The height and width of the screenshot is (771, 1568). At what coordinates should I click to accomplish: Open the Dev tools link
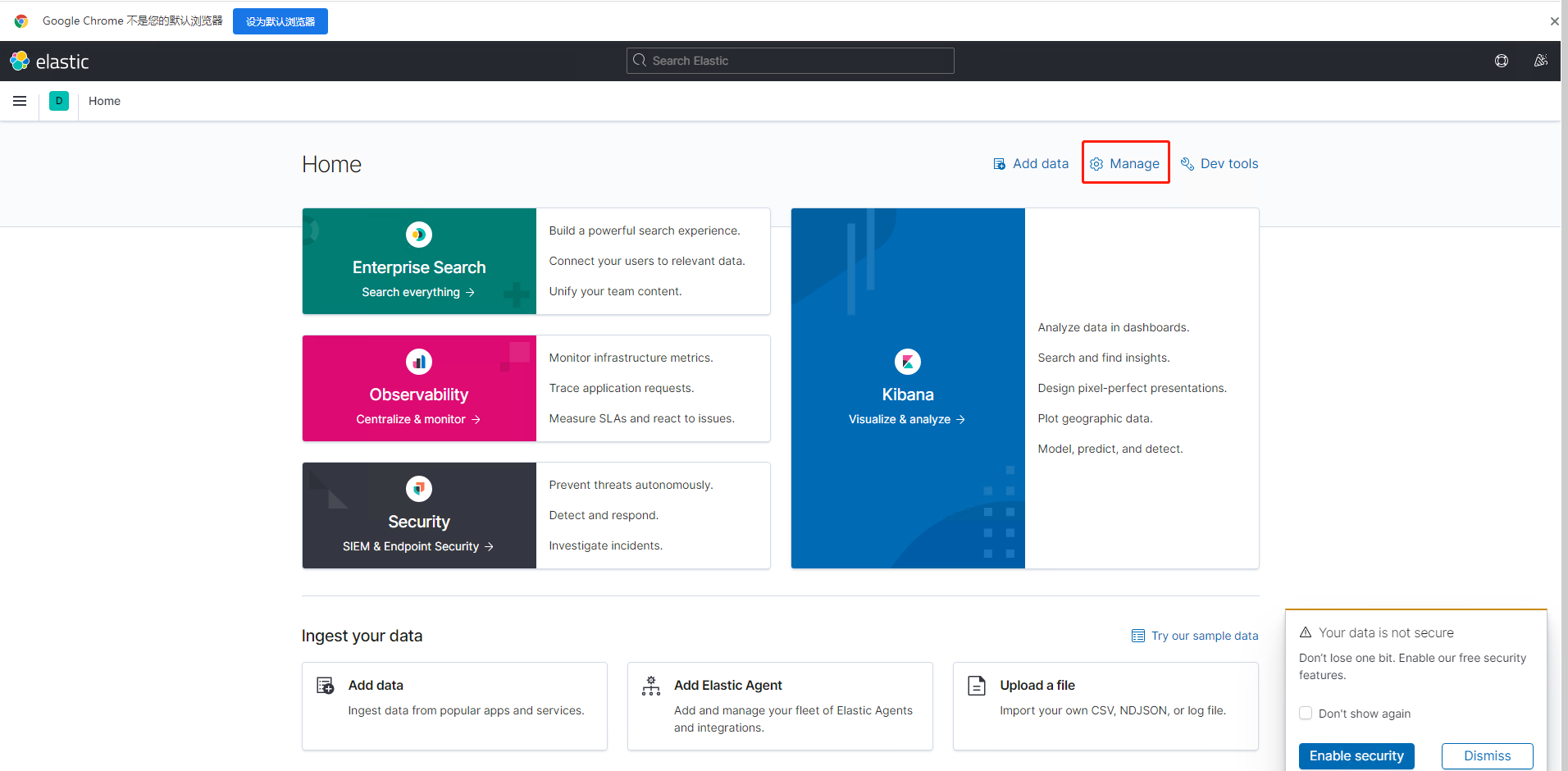point(1219,164)
